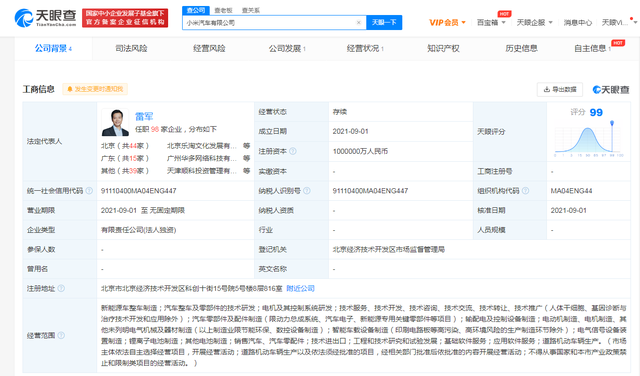Click the help icon next to 纳税人识别号
Screen dimensions: 640x376
307,191
